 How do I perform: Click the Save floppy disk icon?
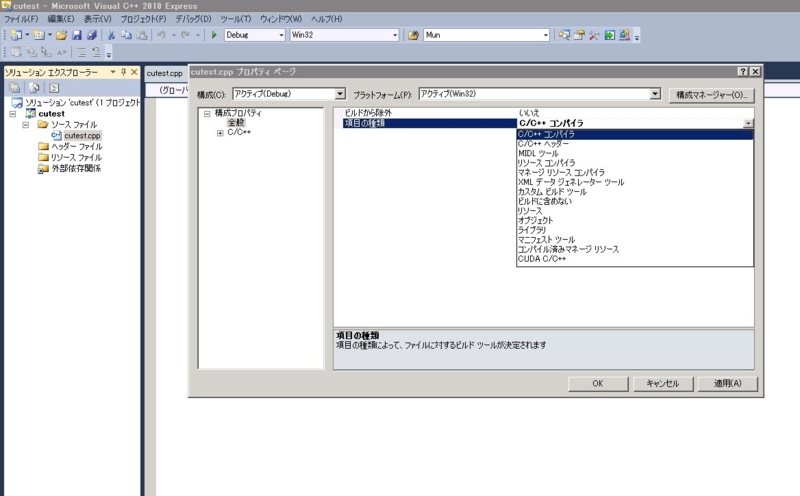click(x=77, y=35)
